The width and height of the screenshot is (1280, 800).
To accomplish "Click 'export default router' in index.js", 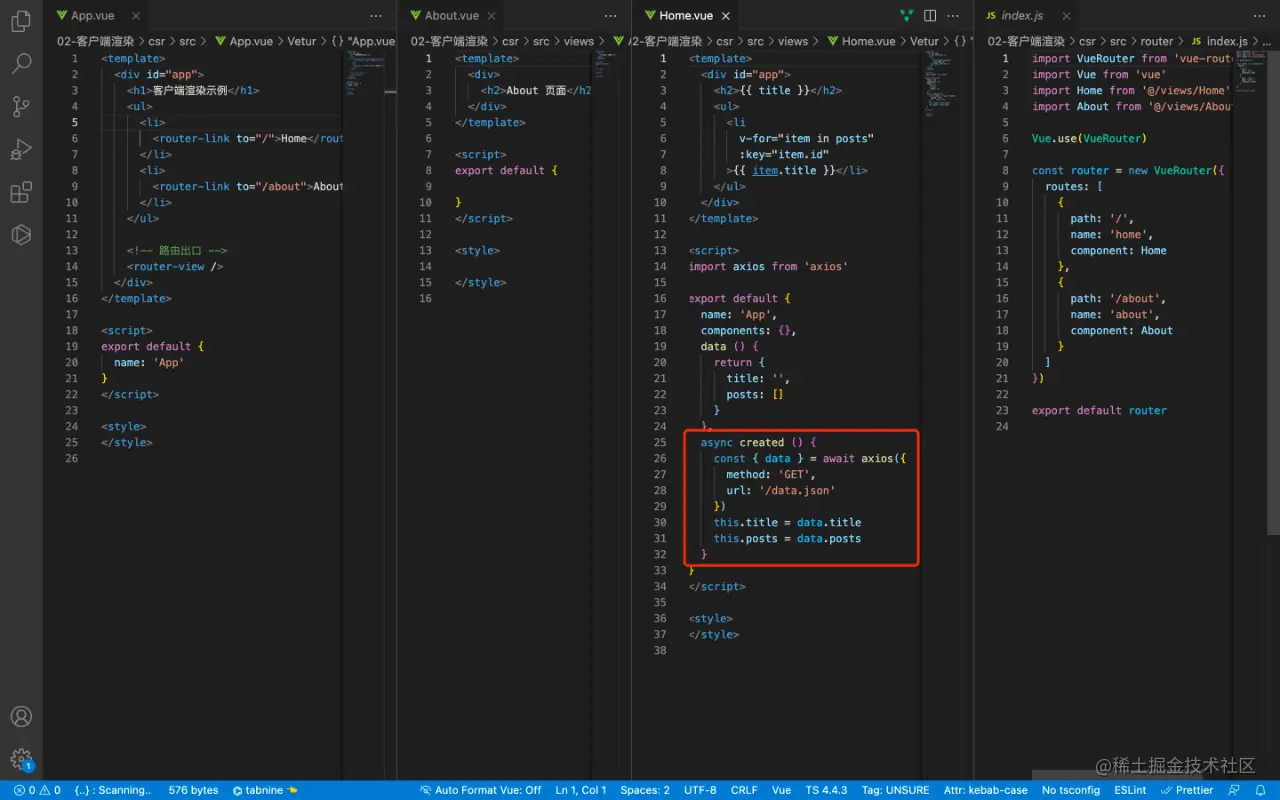I will [x=1099, y=410].
